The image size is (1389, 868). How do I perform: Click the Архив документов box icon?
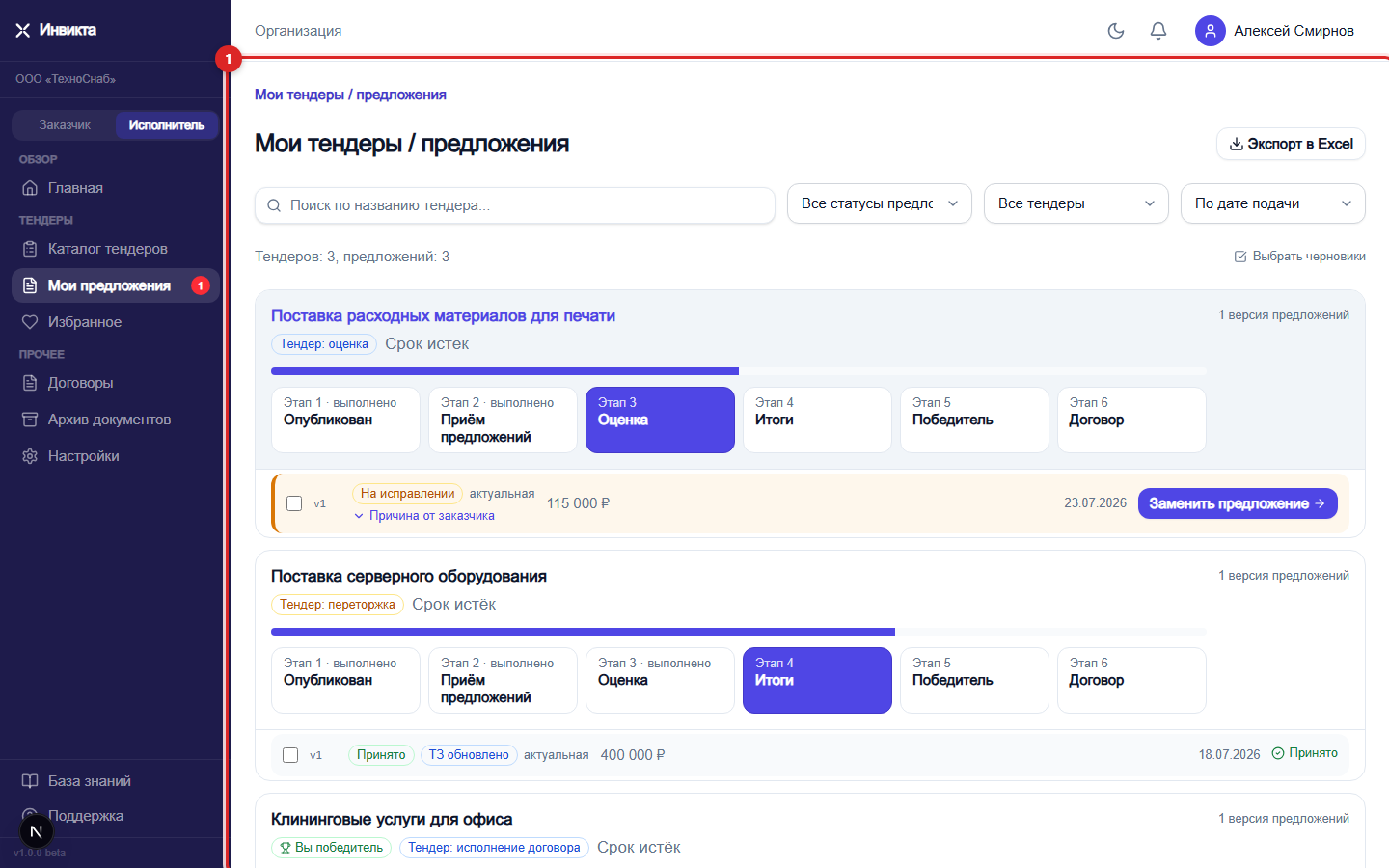point(30,420)
